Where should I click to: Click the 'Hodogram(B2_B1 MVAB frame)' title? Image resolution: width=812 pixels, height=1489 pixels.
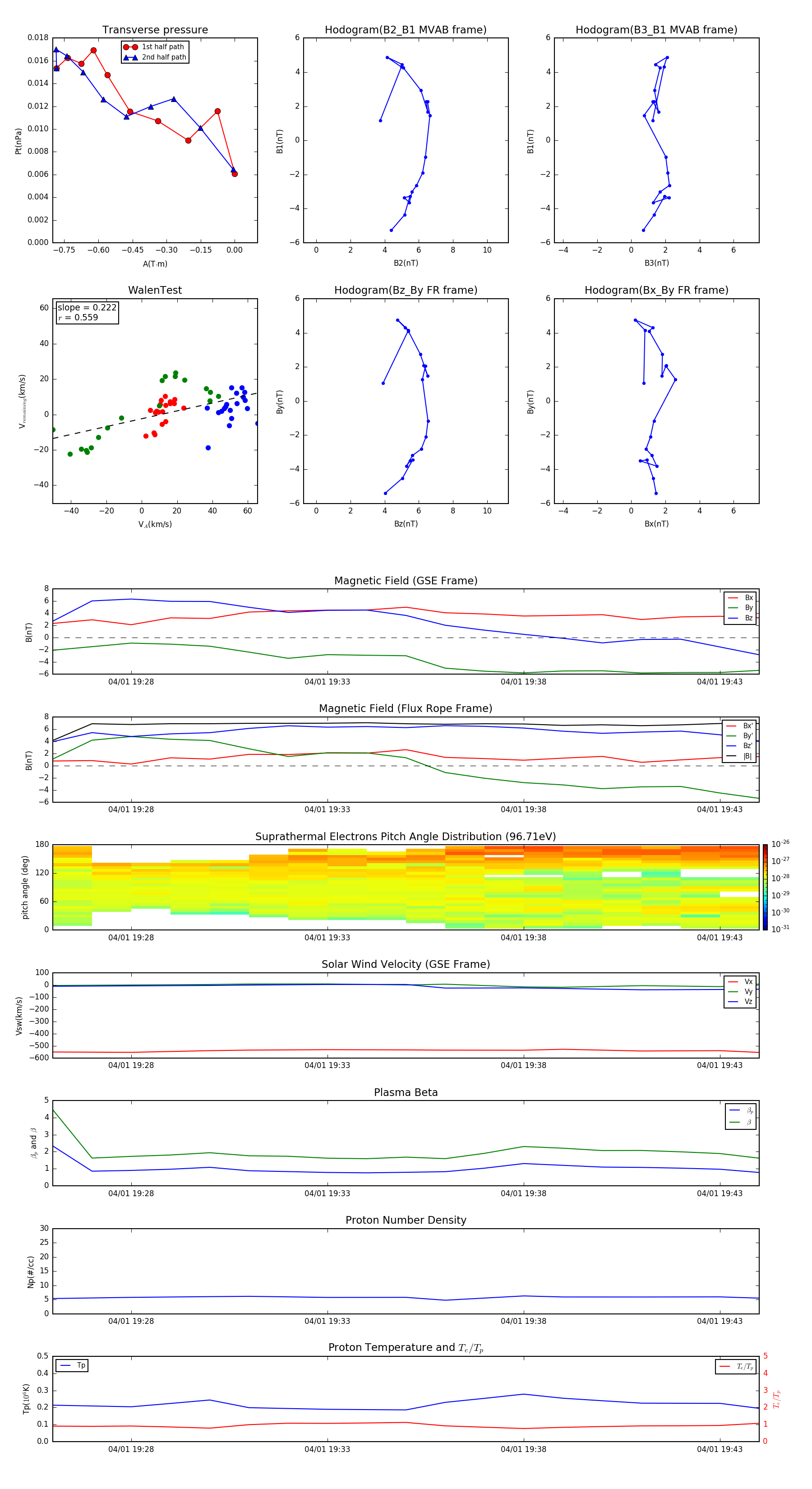pos(406,30)
